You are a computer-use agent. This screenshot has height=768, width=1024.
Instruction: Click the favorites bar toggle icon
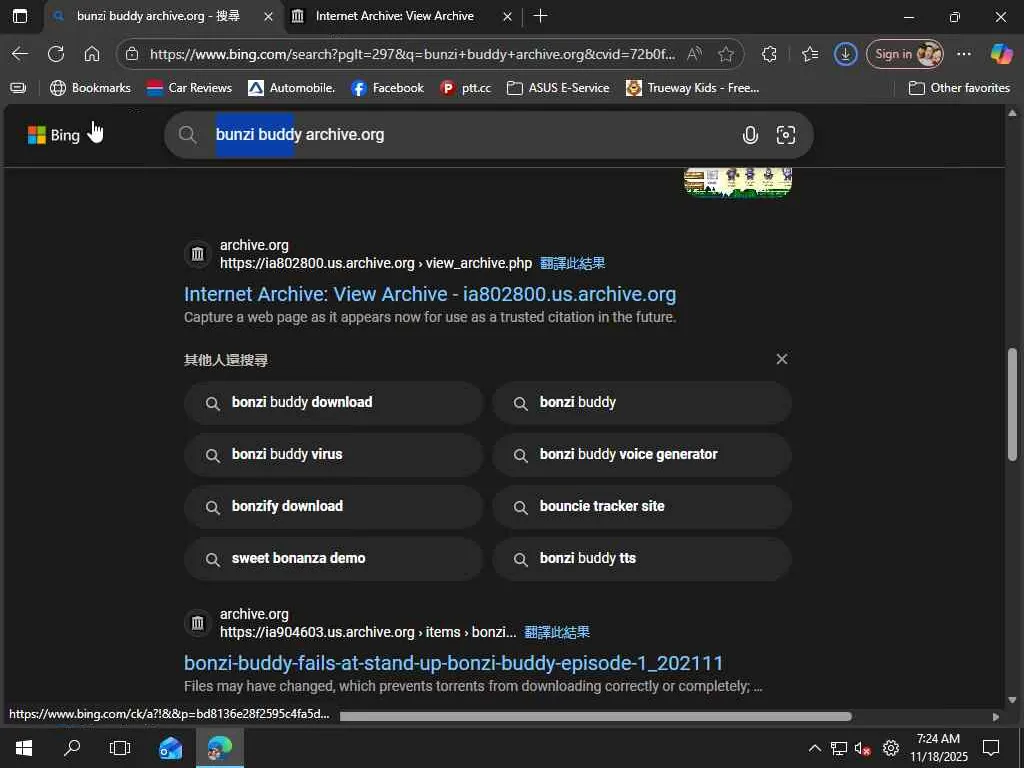coord(18,88)
